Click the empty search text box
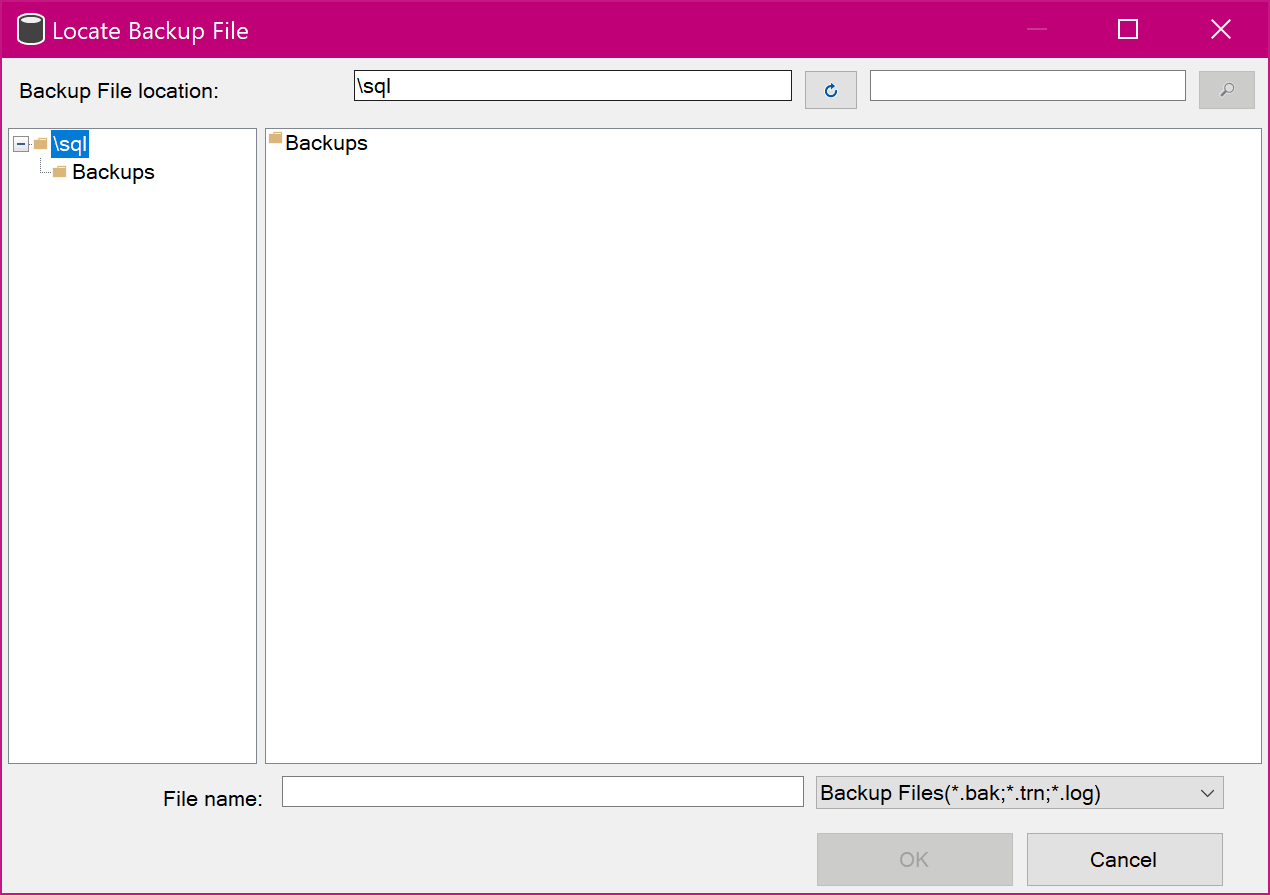 pyautogui.click(x=1027, y=85)
